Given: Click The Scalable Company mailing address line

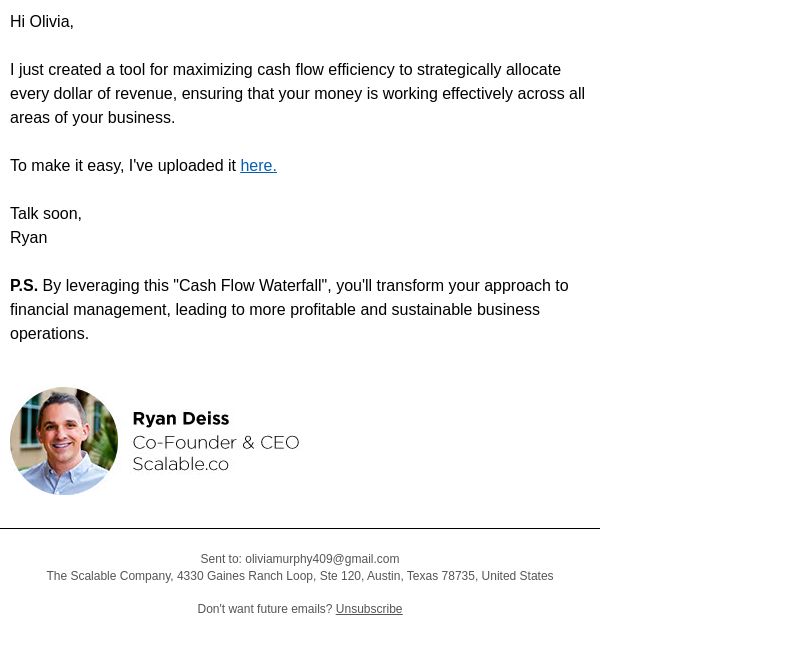Looking at the screenshot, I should 300,576.
